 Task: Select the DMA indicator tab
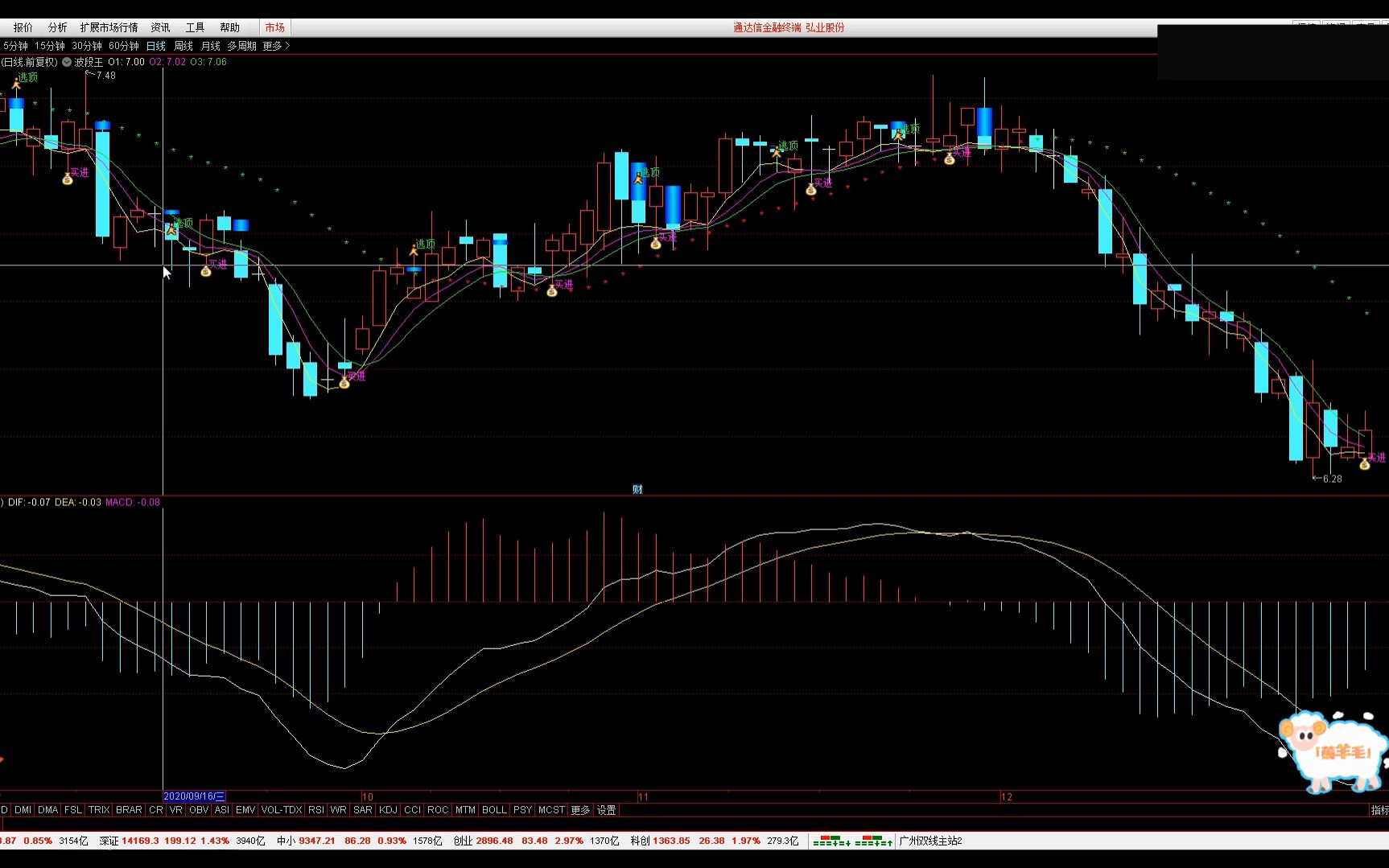[x=47, y=810]
